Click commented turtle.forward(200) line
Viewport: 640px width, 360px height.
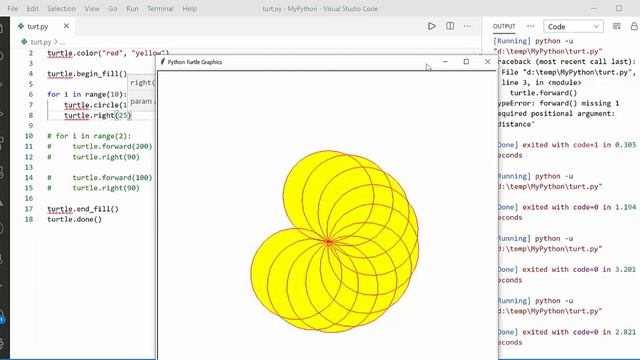pos(100,147)
